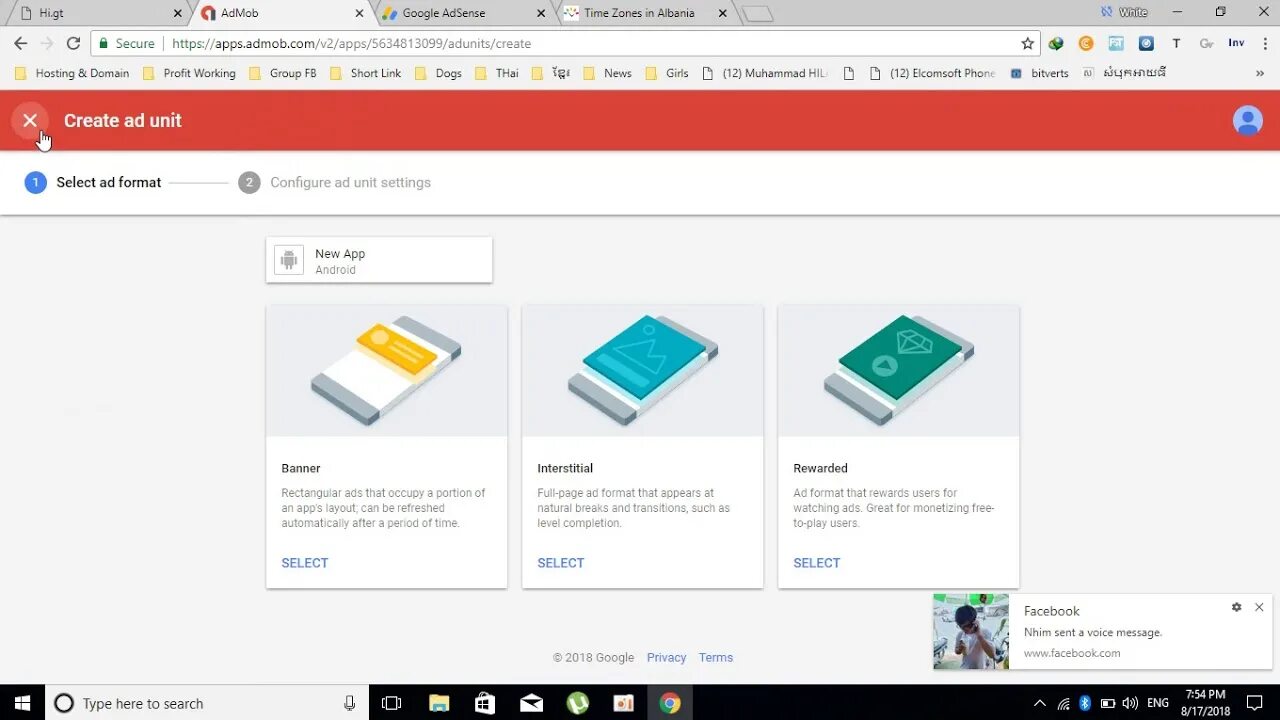This screenshot has height=720, width=1280.
Task: Close the AdMob browser tab
Action: [359, 14]
